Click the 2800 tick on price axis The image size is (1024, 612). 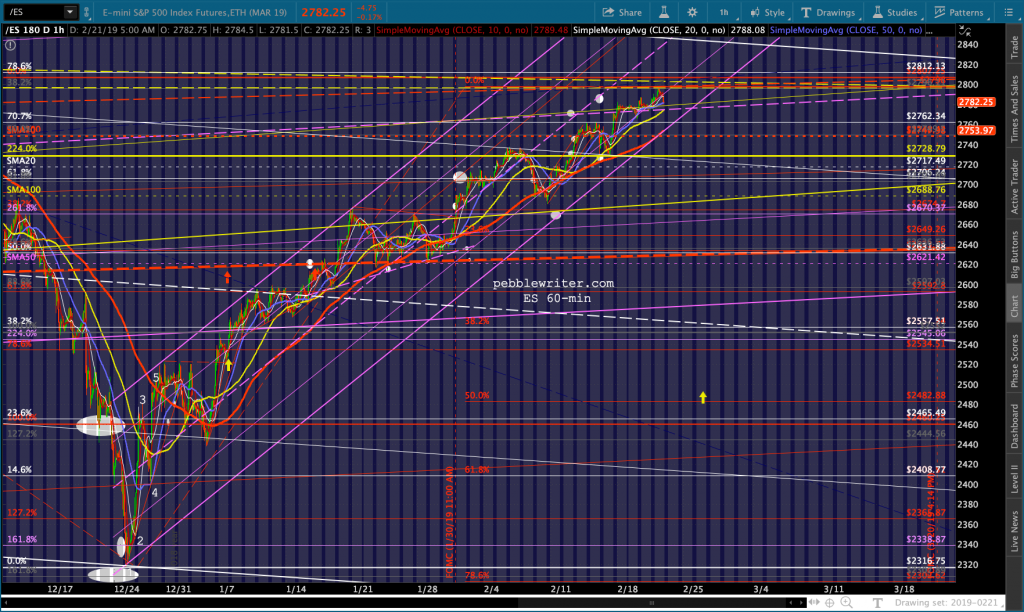(968, 85)
